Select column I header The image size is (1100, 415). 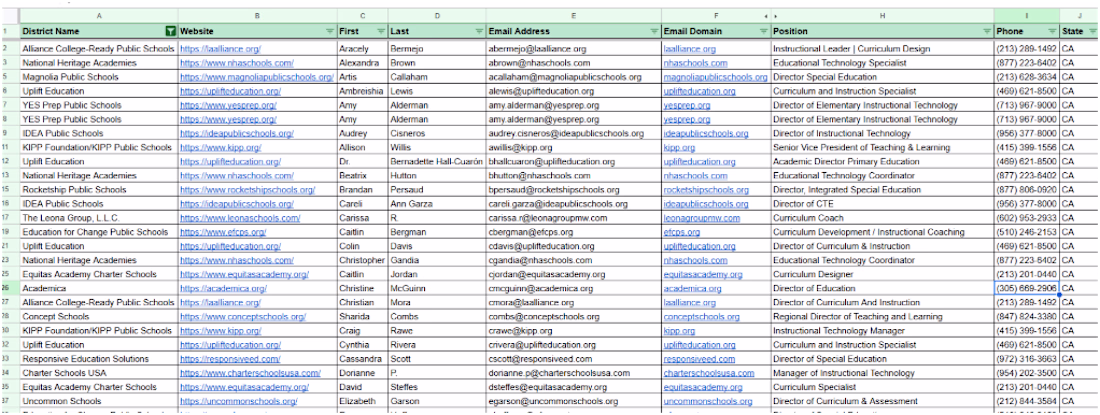click(x=1026, y=15)
